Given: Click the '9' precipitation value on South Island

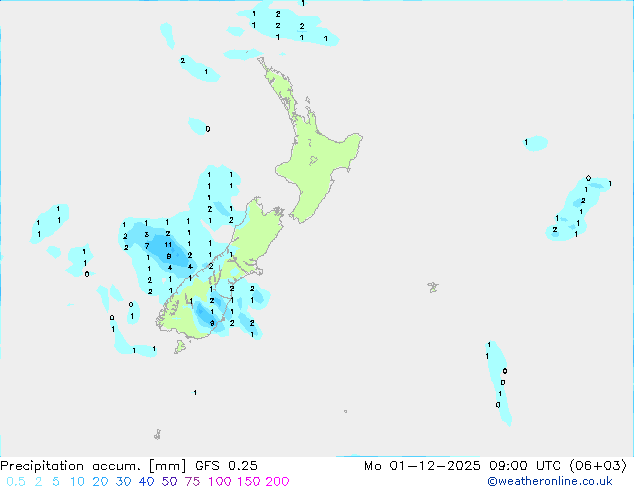Looking at the screenshot, I should tap(212, 323).
